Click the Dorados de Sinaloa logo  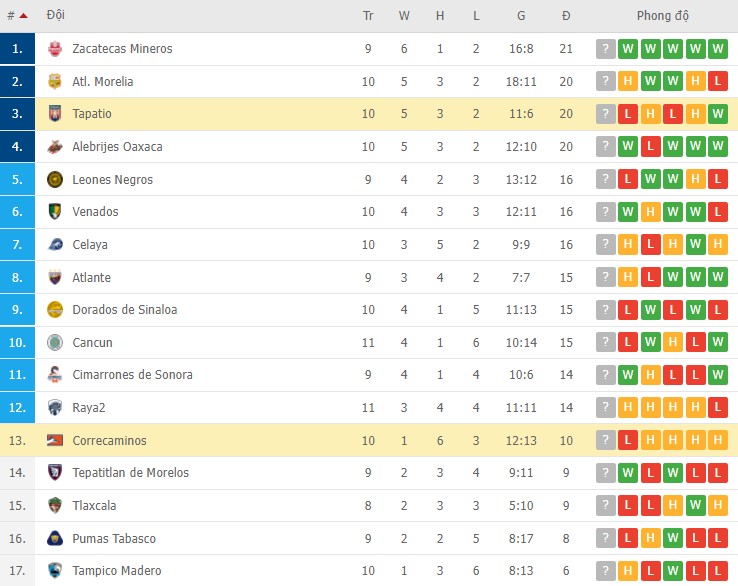point(55,310)
